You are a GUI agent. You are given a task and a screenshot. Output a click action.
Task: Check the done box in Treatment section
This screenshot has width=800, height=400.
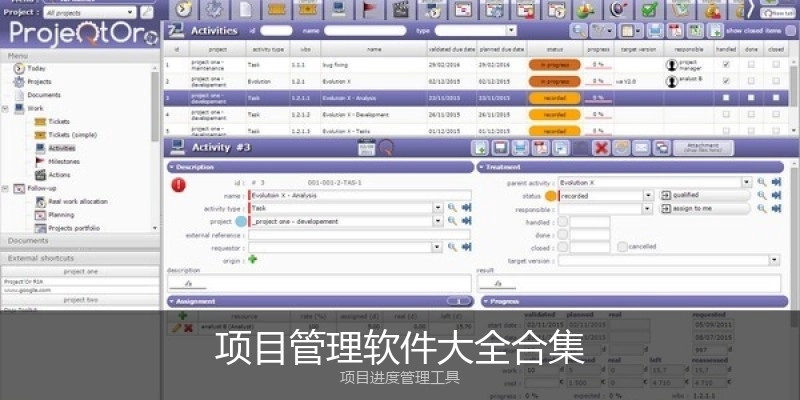562,235
